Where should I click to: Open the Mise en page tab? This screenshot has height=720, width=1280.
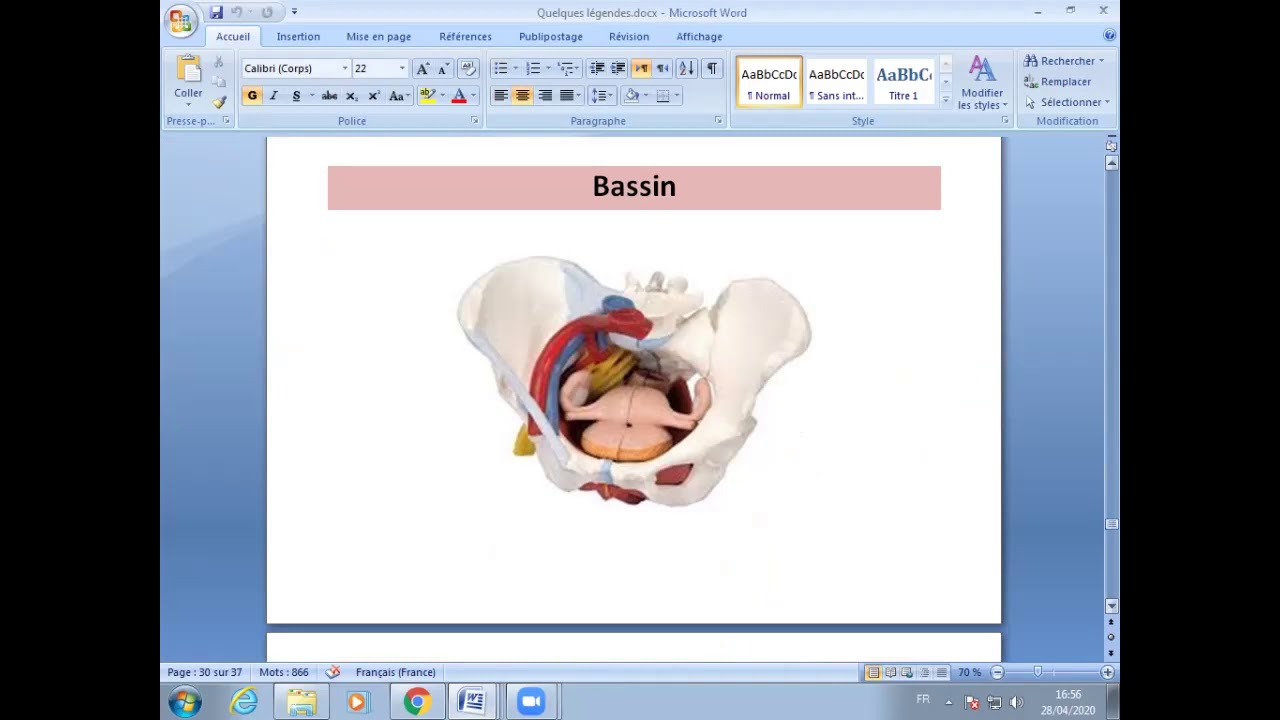[x=378, y=36]
